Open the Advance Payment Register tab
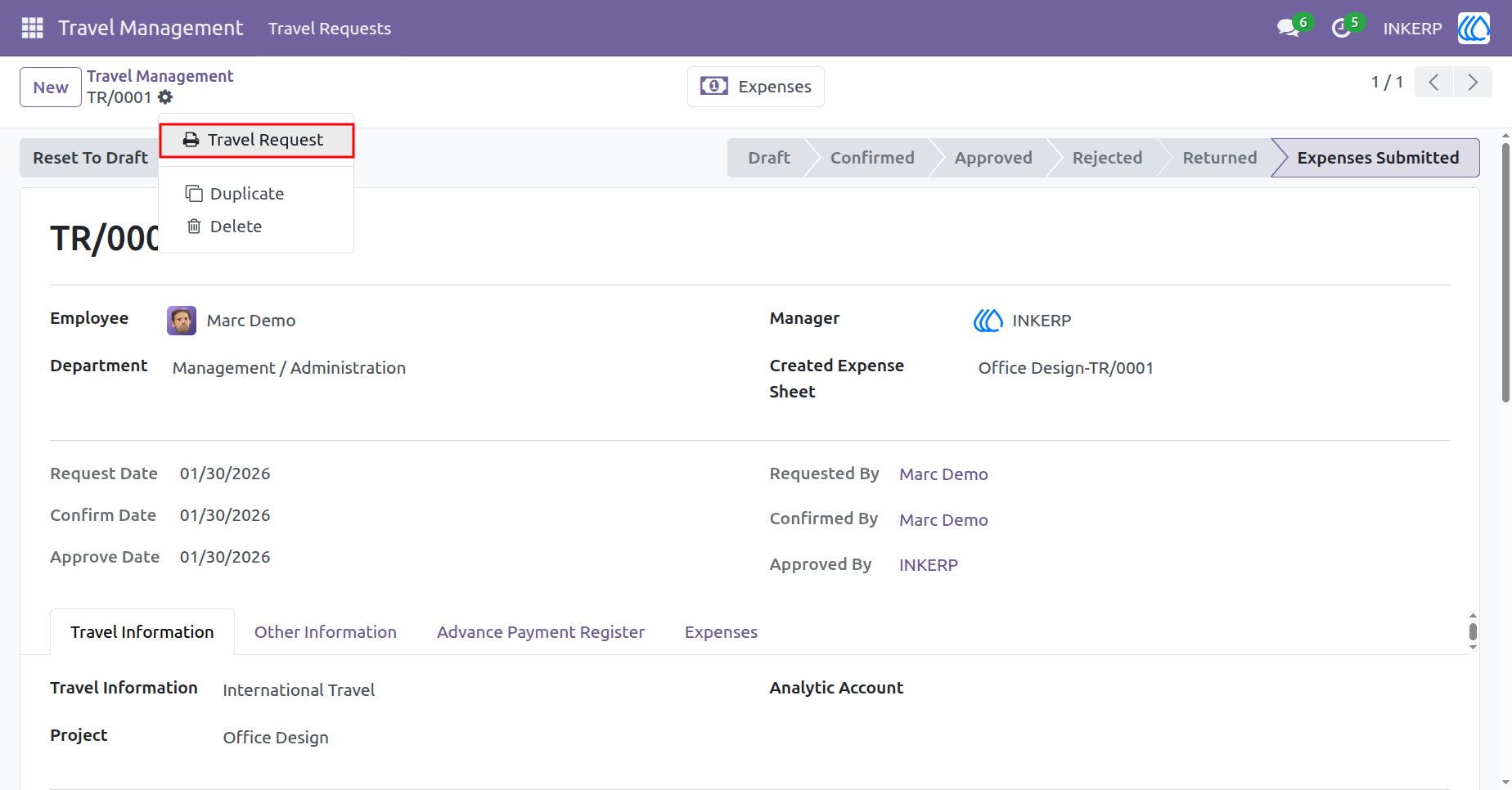1512x790 pixels. click(541, 631)
